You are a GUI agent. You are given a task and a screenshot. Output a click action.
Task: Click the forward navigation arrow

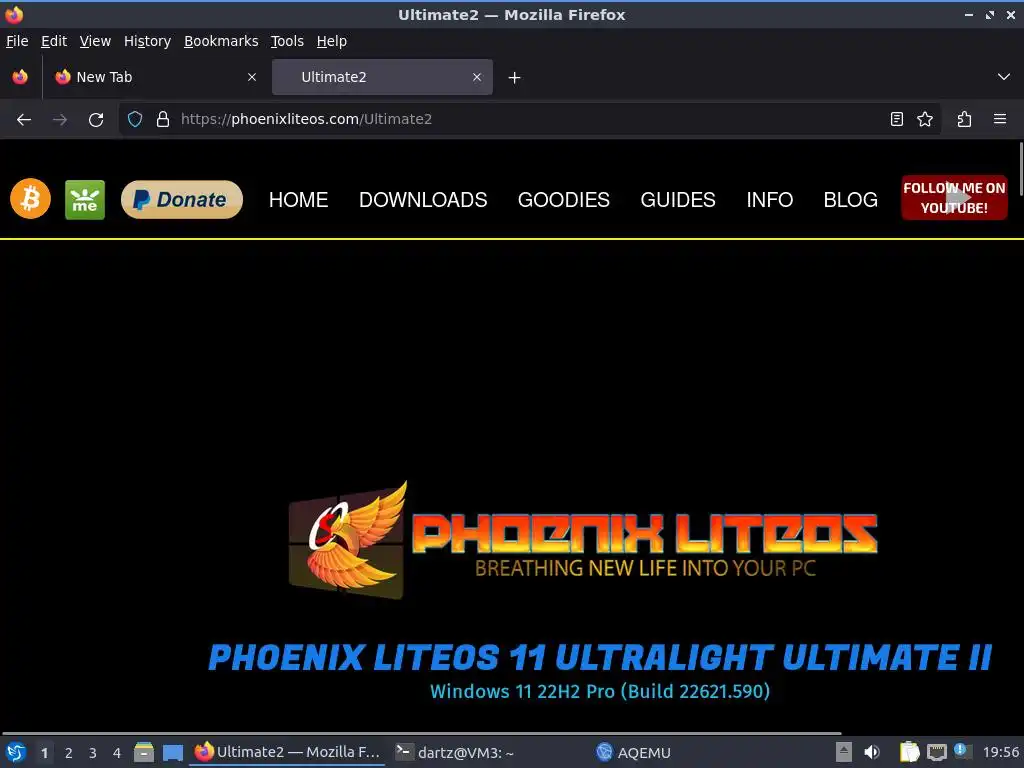(60, 120)
